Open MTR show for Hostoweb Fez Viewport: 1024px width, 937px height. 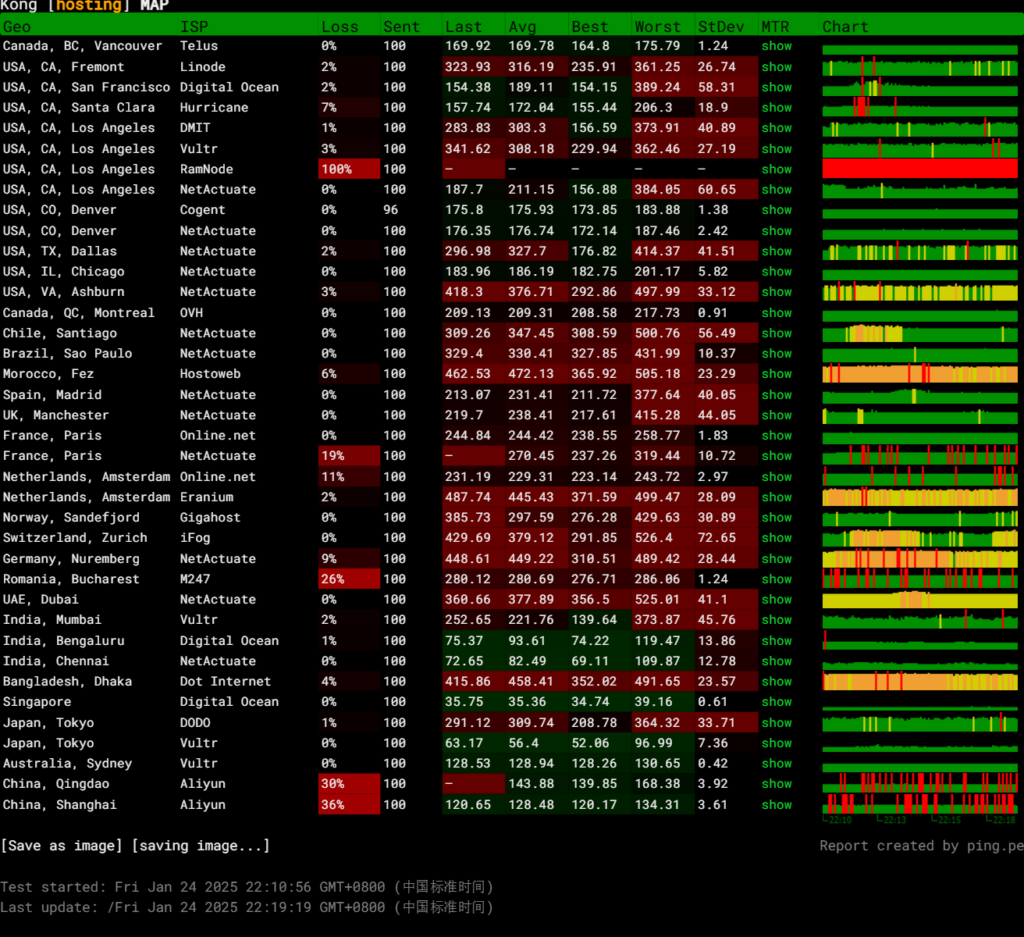(x=776, y=373)
